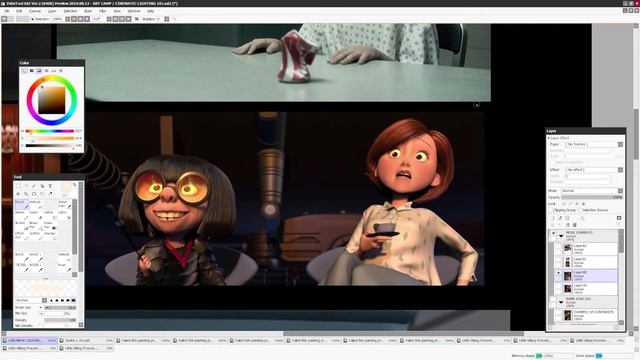Choose the Pencil brush preset

(22, 204)
